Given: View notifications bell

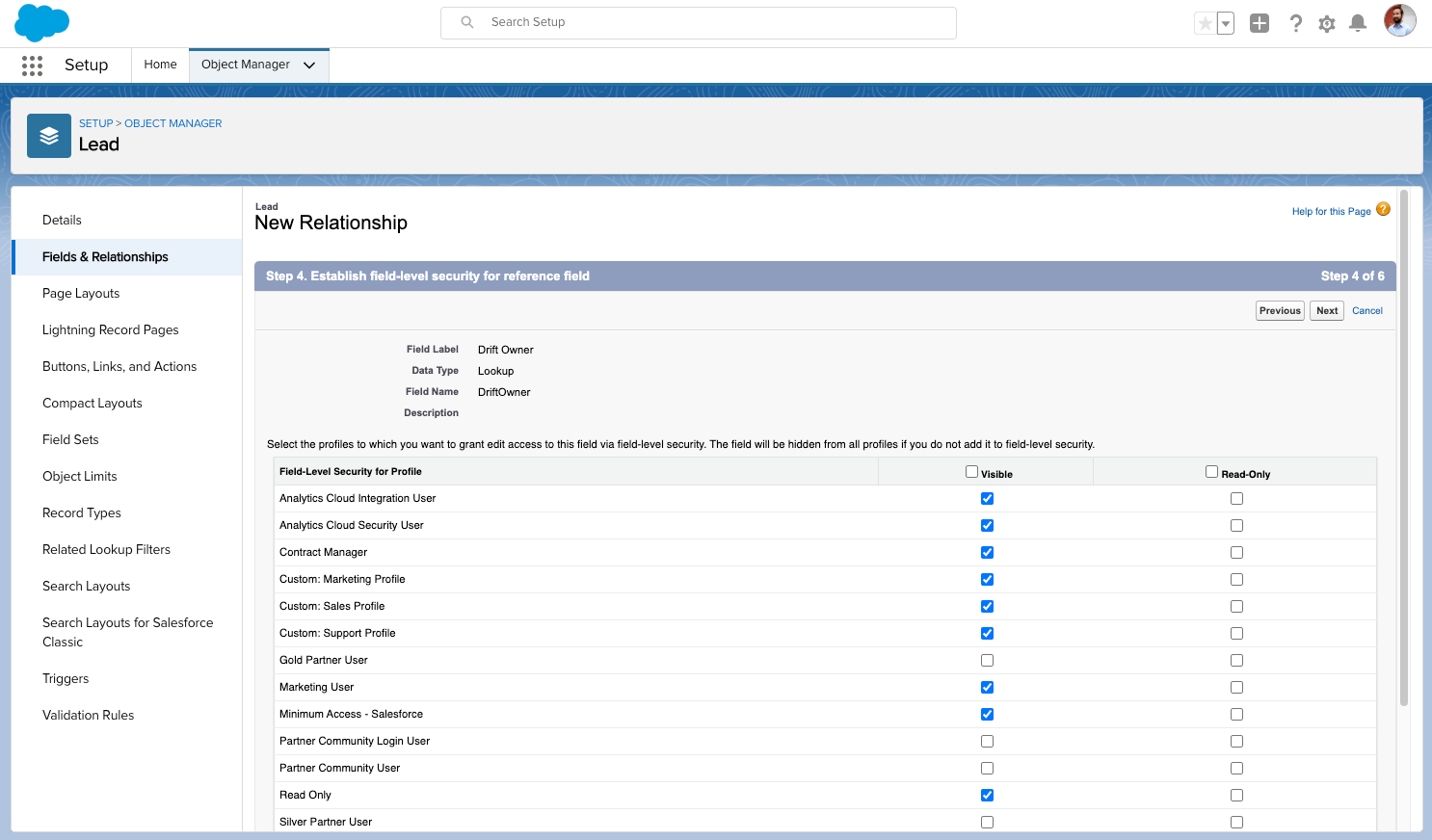Looking at the screenshot, I should coord(1358,23).
